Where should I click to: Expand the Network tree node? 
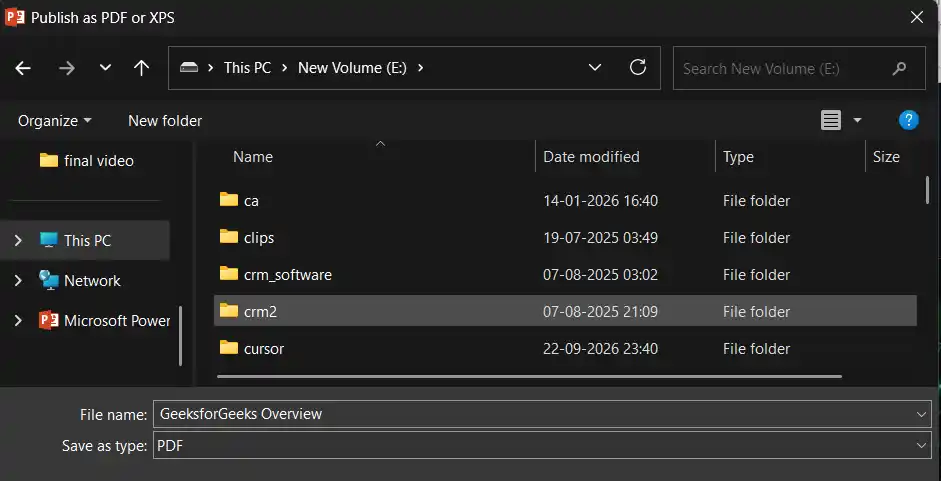[x=18, y=280]
